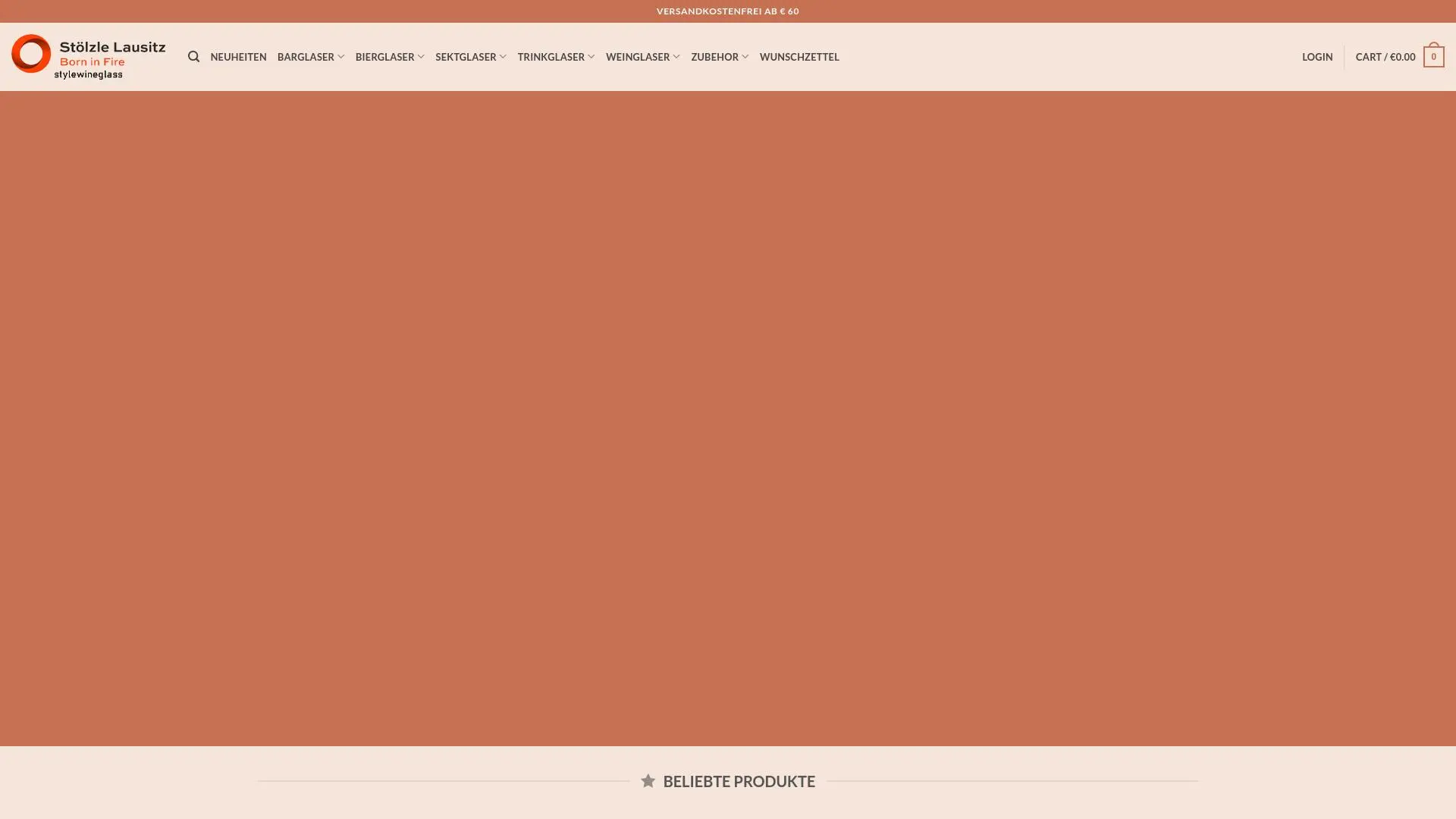The height and width of the screenshot is (819, 1456).
Task: Expand the Weinglaser chevron
Action: [676, 57]
